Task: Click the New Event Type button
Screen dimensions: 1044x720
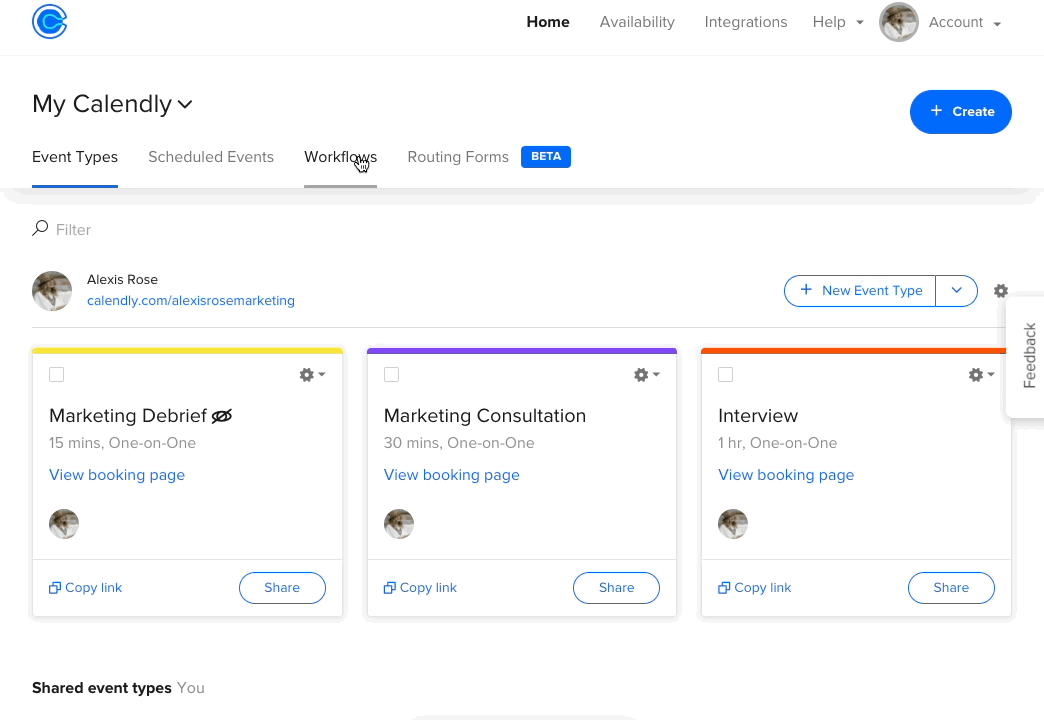Action: [x=860, y=290]
